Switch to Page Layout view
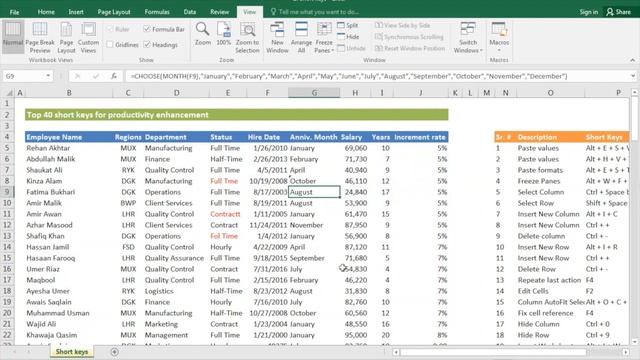The height and width of the screenshot is (360, 640). (x=66, y=37)
